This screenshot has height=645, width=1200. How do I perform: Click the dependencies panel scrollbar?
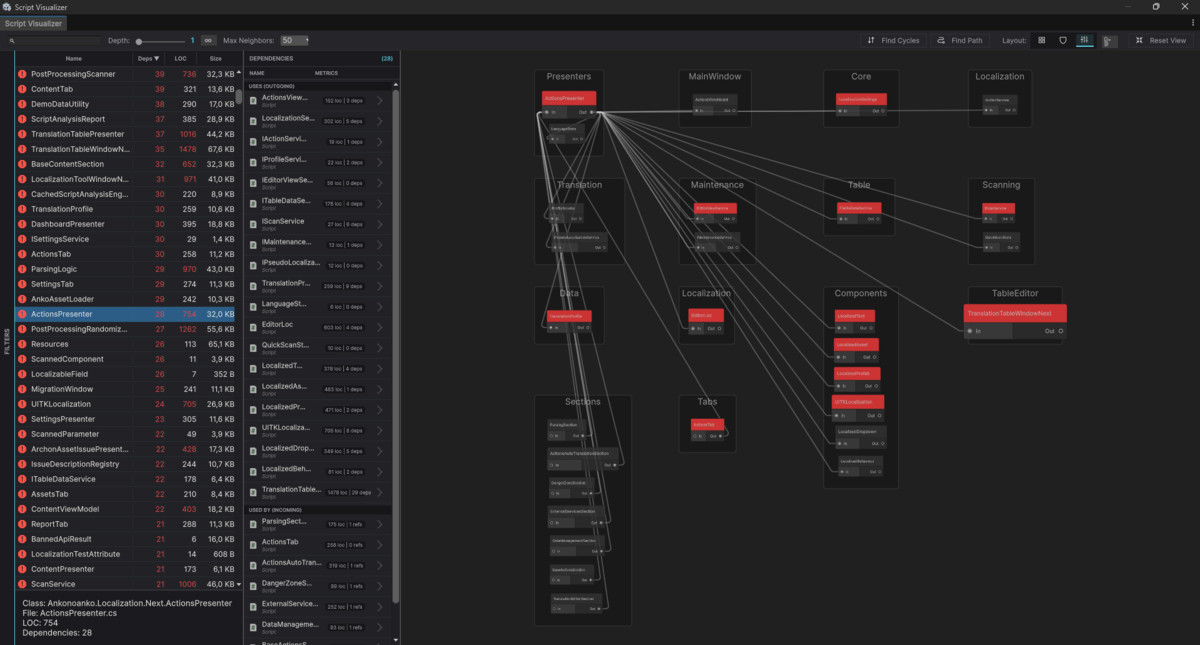point(394,345)
